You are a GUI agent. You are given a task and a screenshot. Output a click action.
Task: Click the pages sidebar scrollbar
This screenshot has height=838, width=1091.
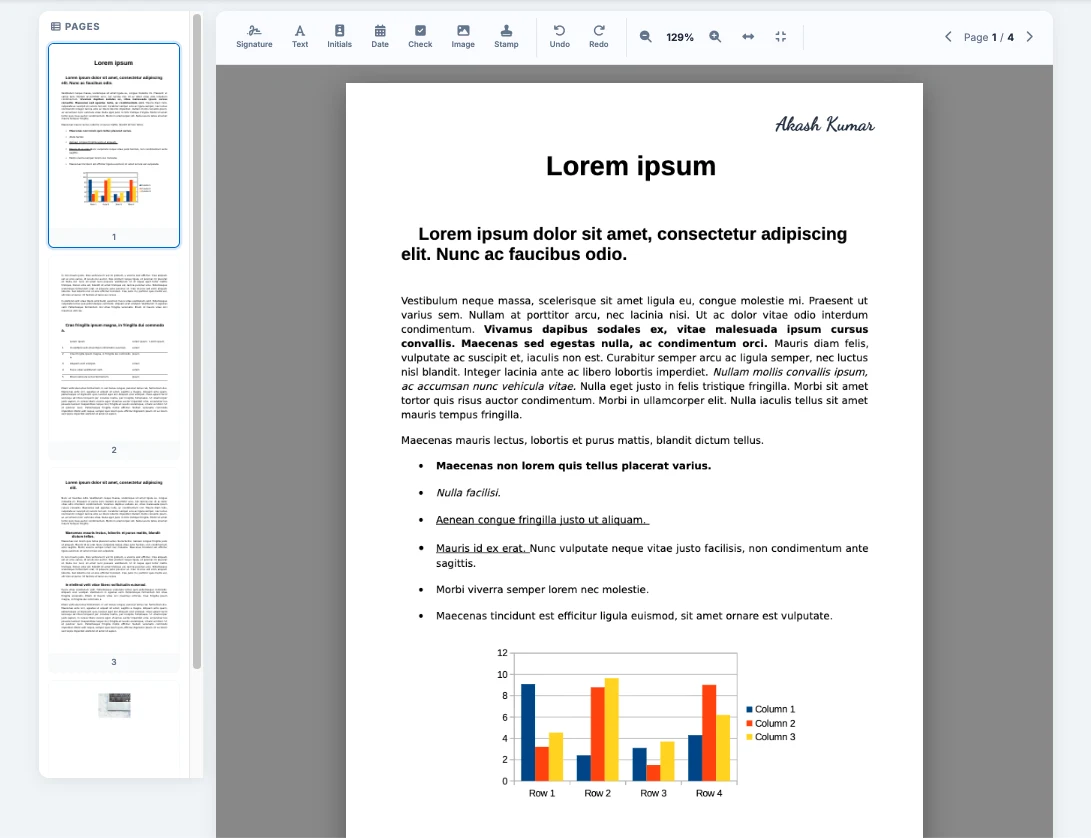coord(197,341)
